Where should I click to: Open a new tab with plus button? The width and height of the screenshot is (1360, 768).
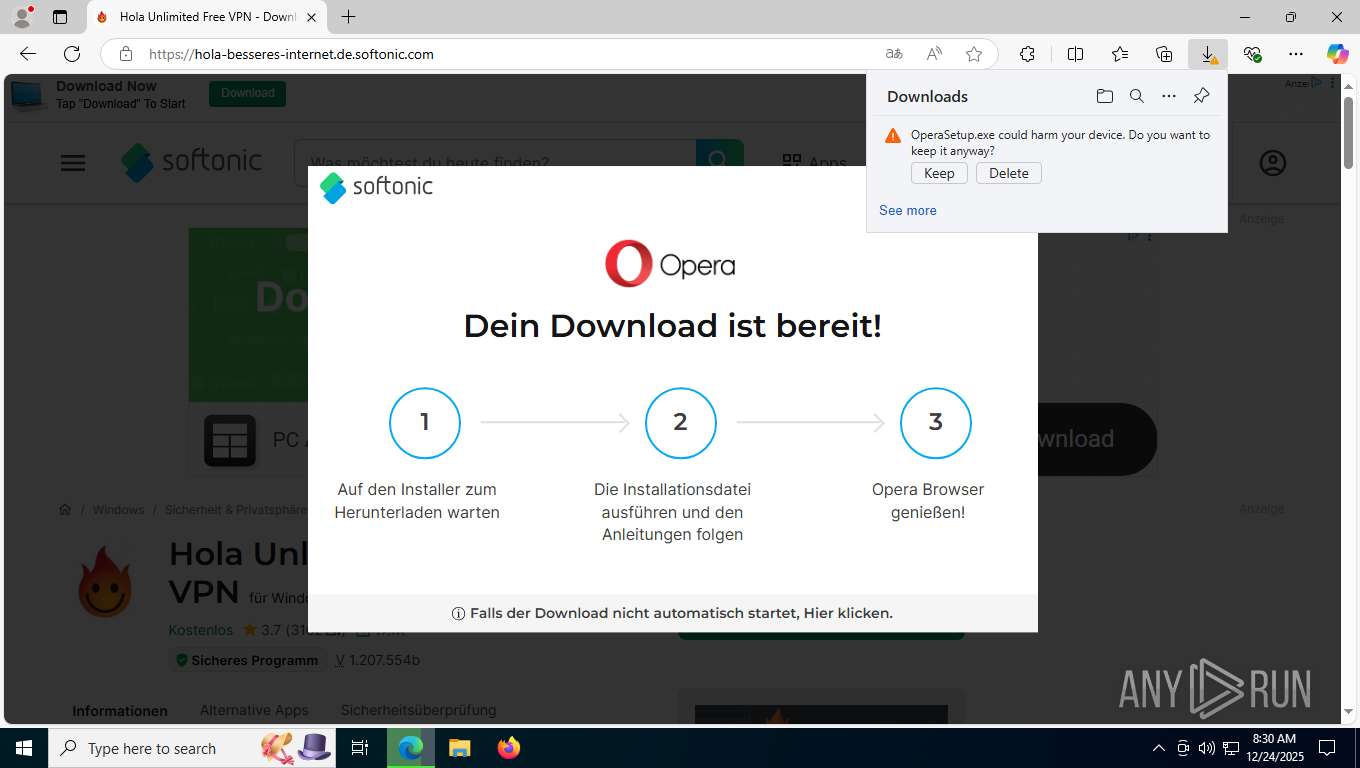tap(348, 17)
